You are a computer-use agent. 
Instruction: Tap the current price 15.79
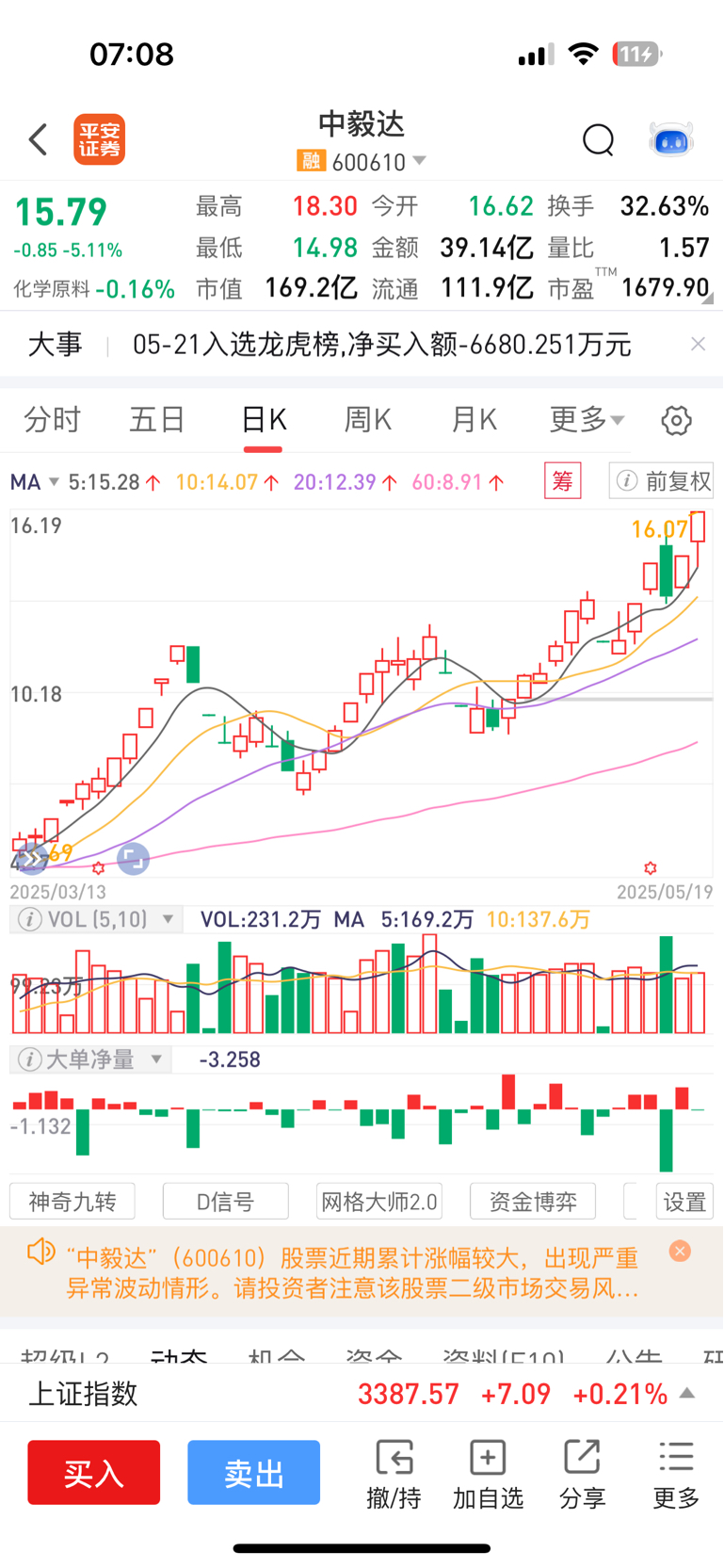click(61, 212)
